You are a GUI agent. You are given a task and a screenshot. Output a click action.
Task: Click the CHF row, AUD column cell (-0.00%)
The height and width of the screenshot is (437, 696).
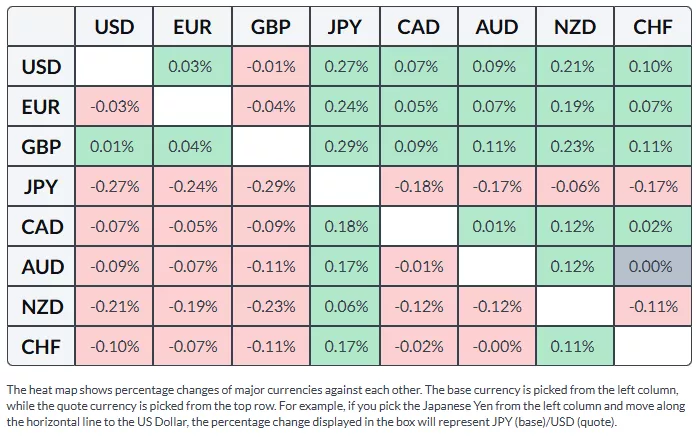pos(498,347)
